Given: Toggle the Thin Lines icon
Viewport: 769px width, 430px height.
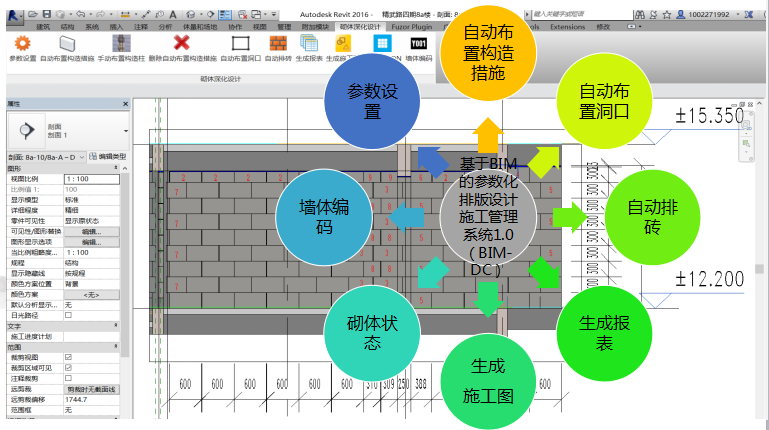Looking at the screenshot, I should click(x=225, y=15).
